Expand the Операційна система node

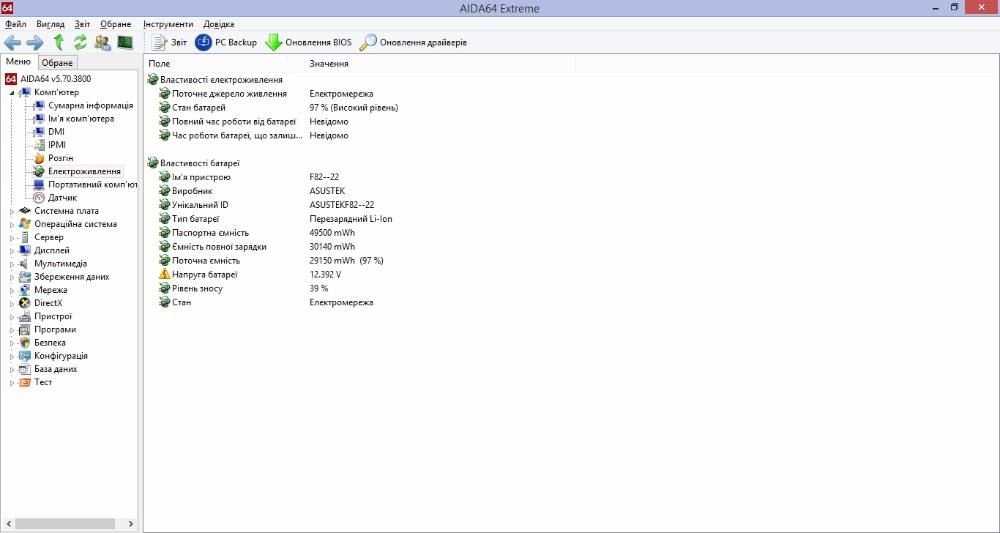[x=12, y=224]
